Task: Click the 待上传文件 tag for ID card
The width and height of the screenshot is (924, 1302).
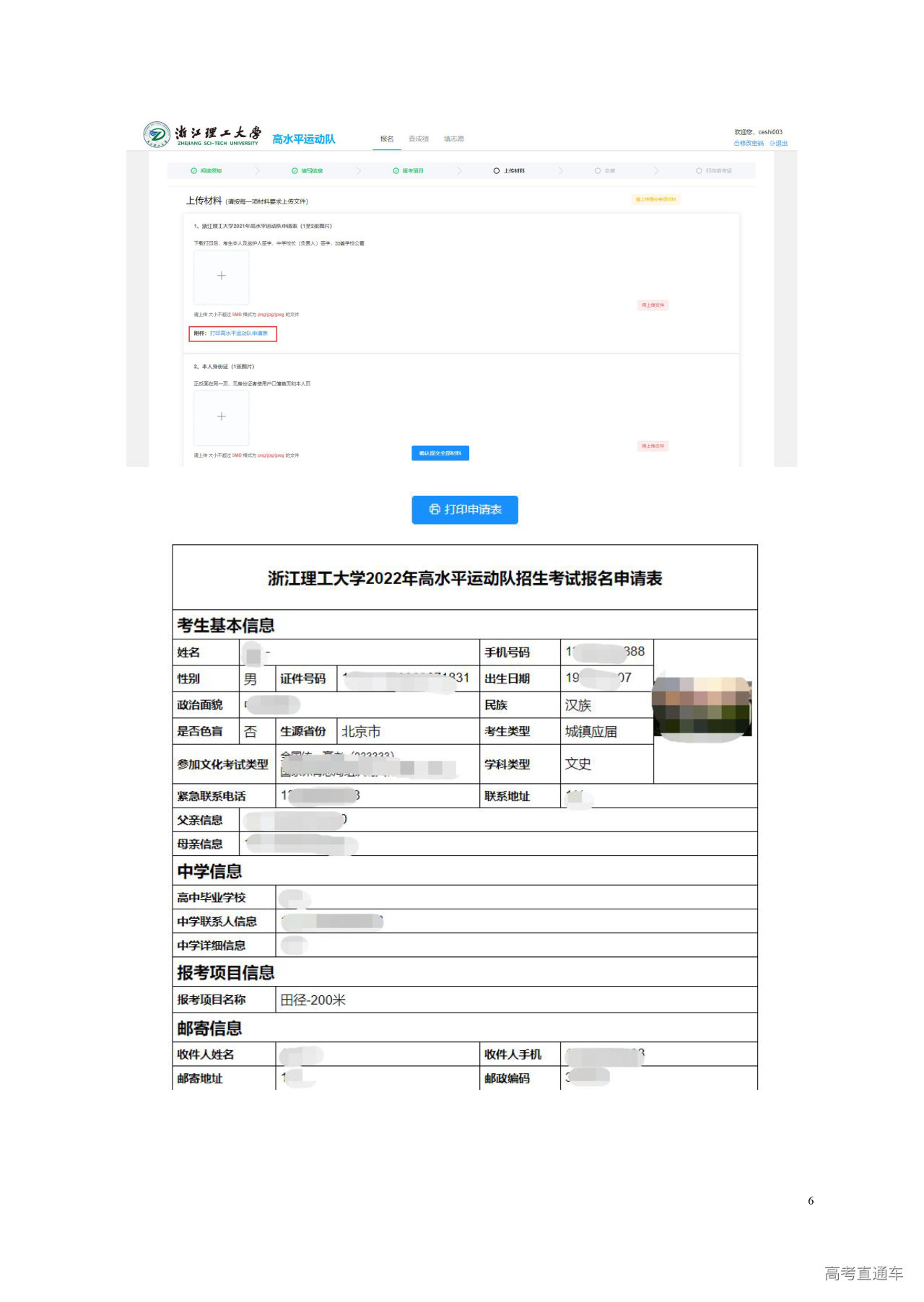Action: coord(653,446)
